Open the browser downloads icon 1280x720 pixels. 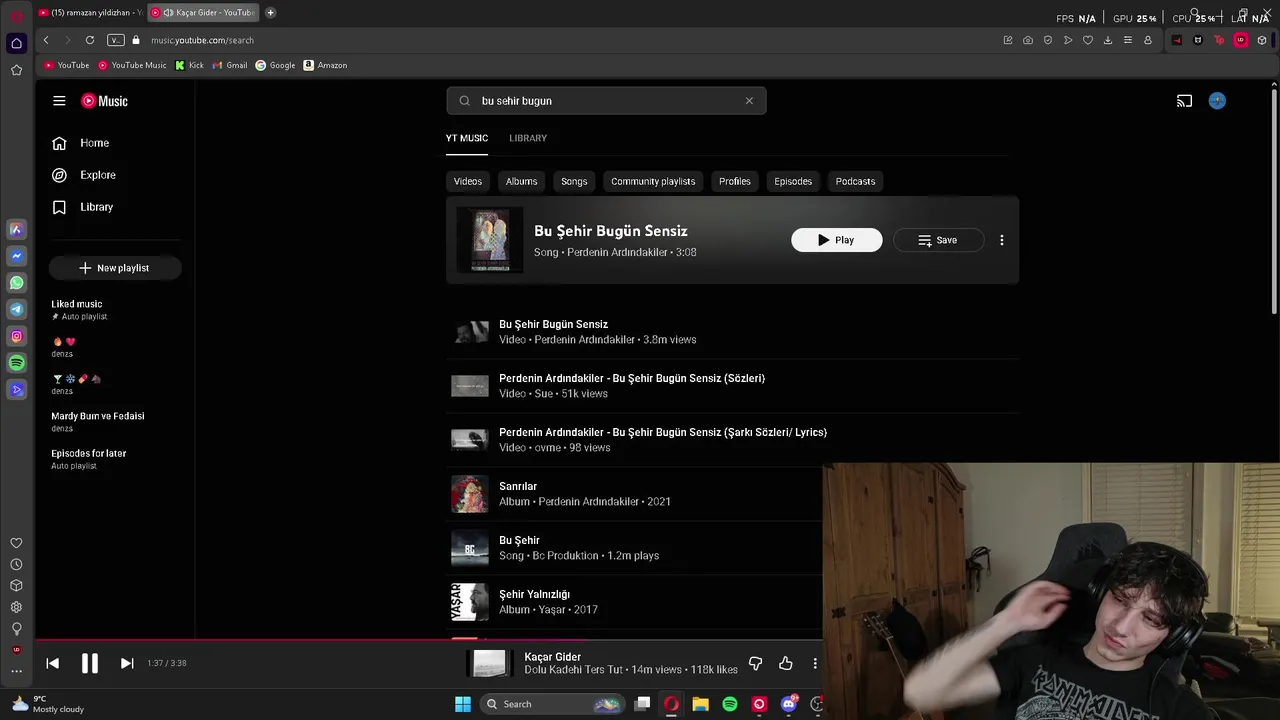(1108, 40)
